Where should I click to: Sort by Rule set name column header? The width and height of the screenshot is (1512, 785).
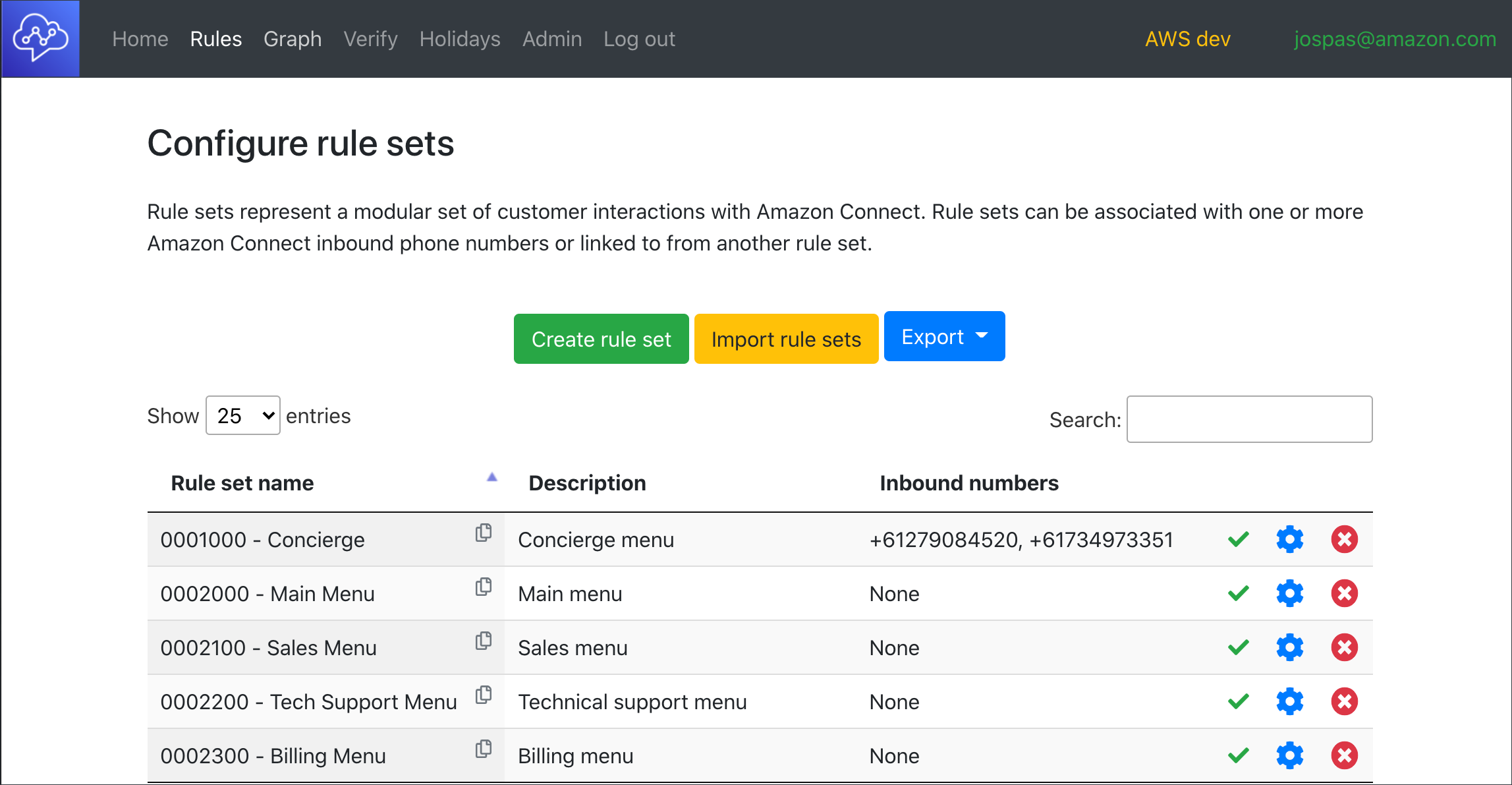pos(243,484)
